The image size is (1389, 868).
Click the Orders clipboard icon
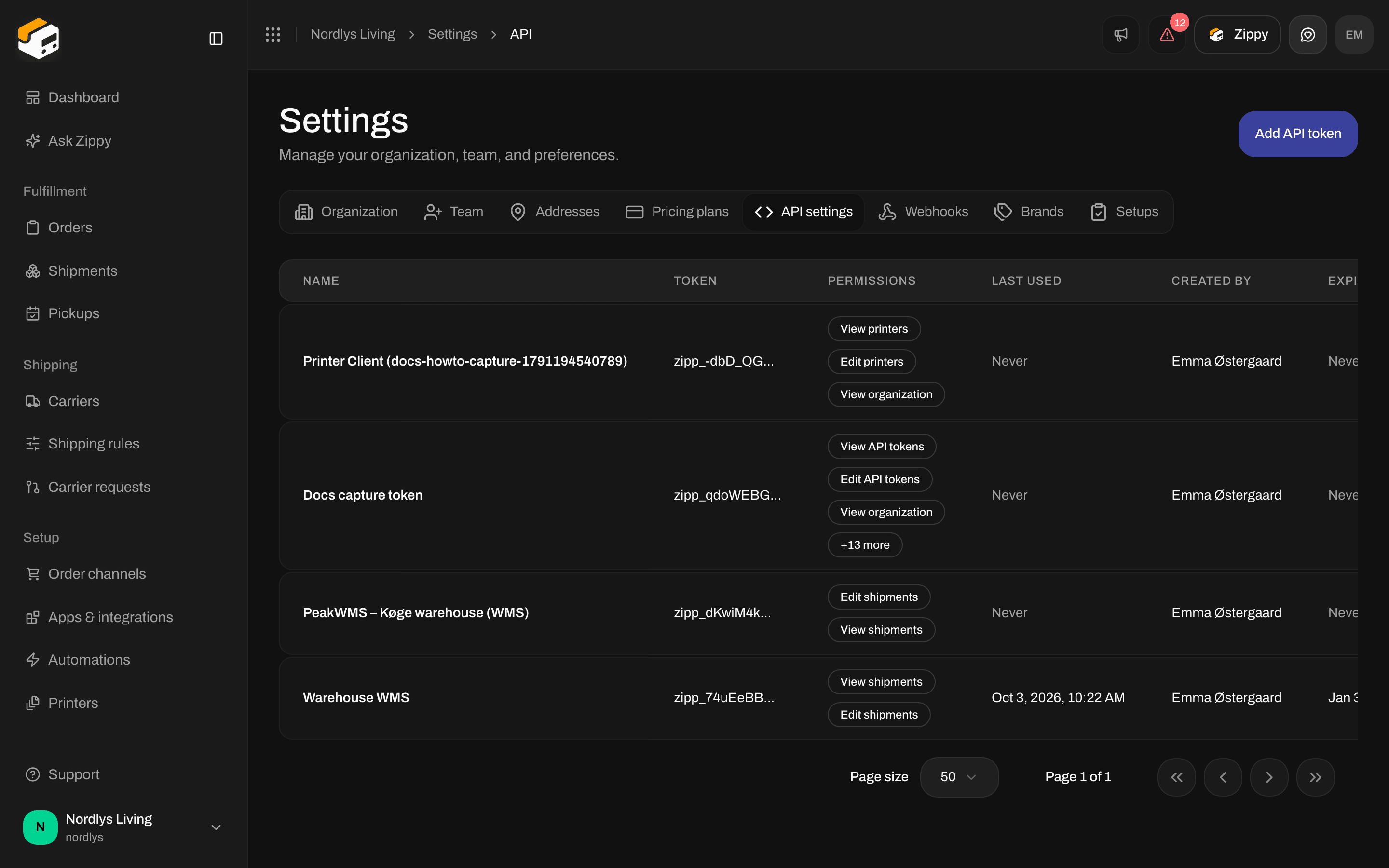(33, 228)
